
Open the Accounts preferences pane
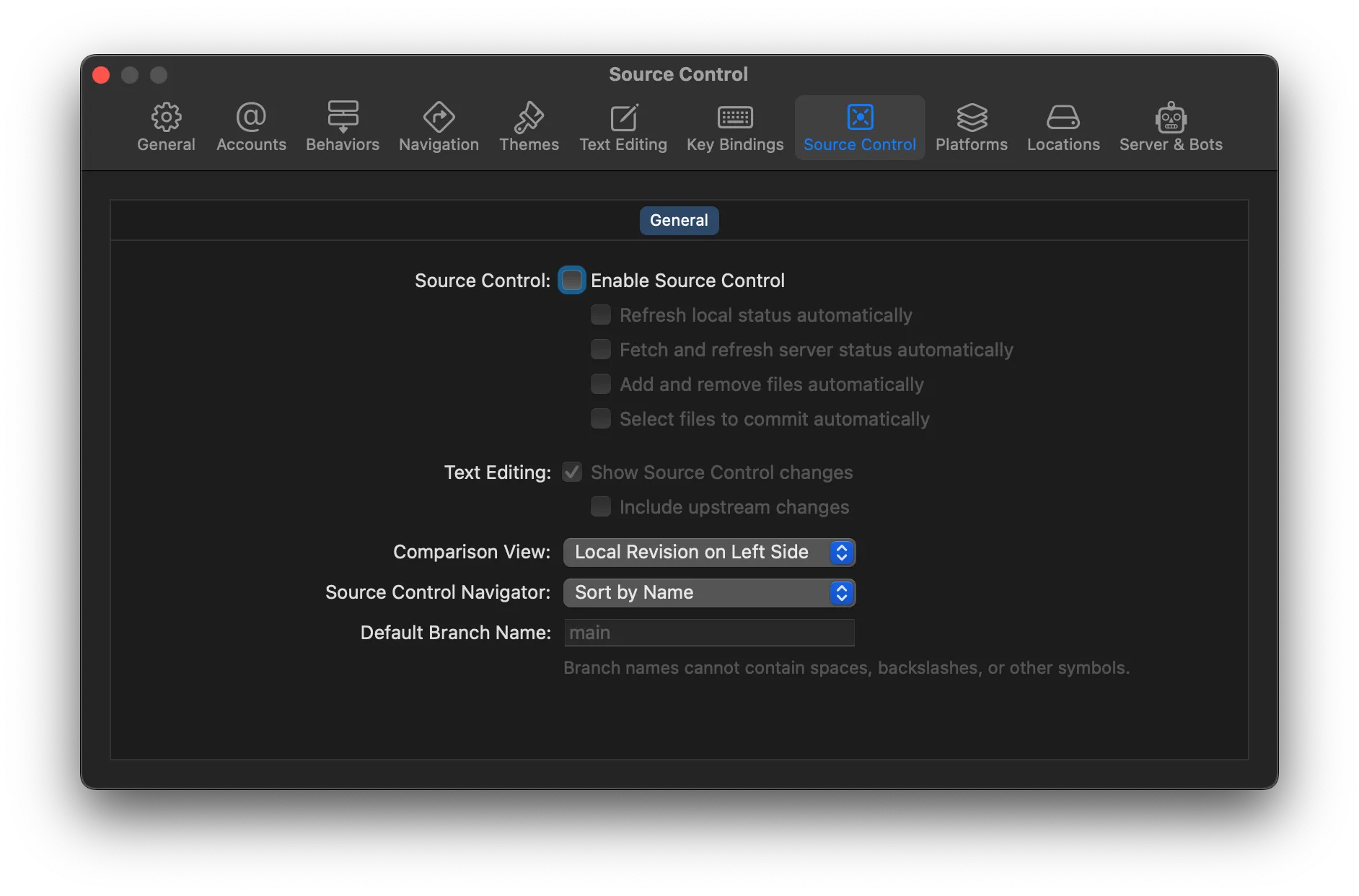tap(251, 127)
